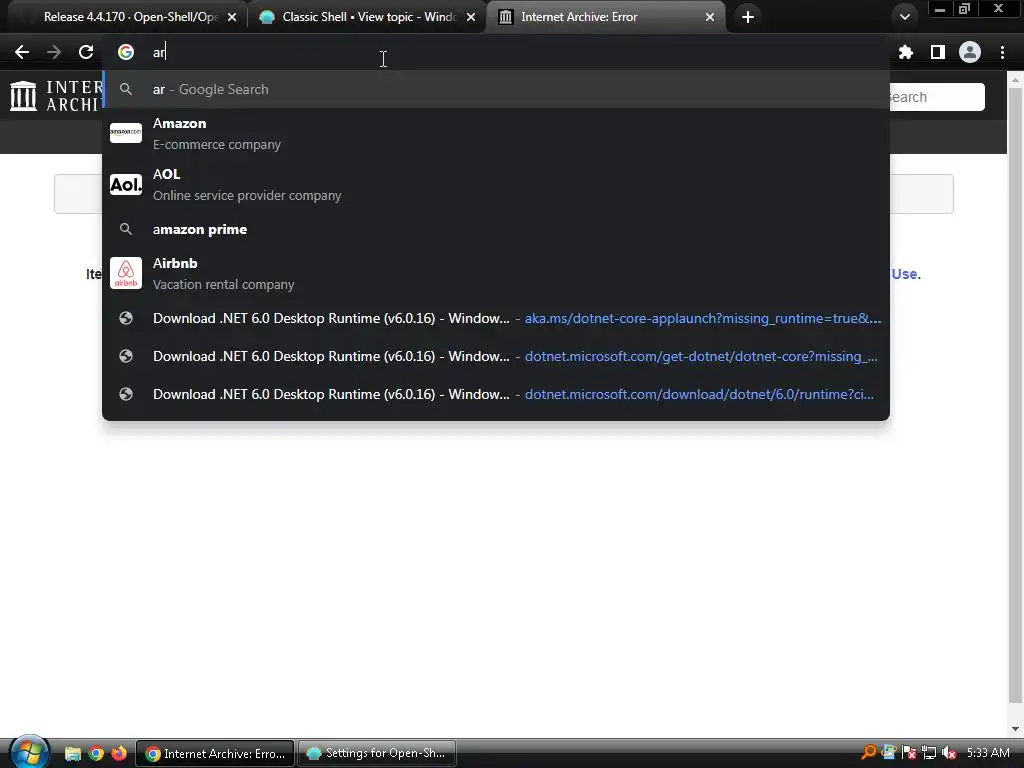
Task: Click the globe icon on the aka.ms row
Action: [x=126, y=319]
